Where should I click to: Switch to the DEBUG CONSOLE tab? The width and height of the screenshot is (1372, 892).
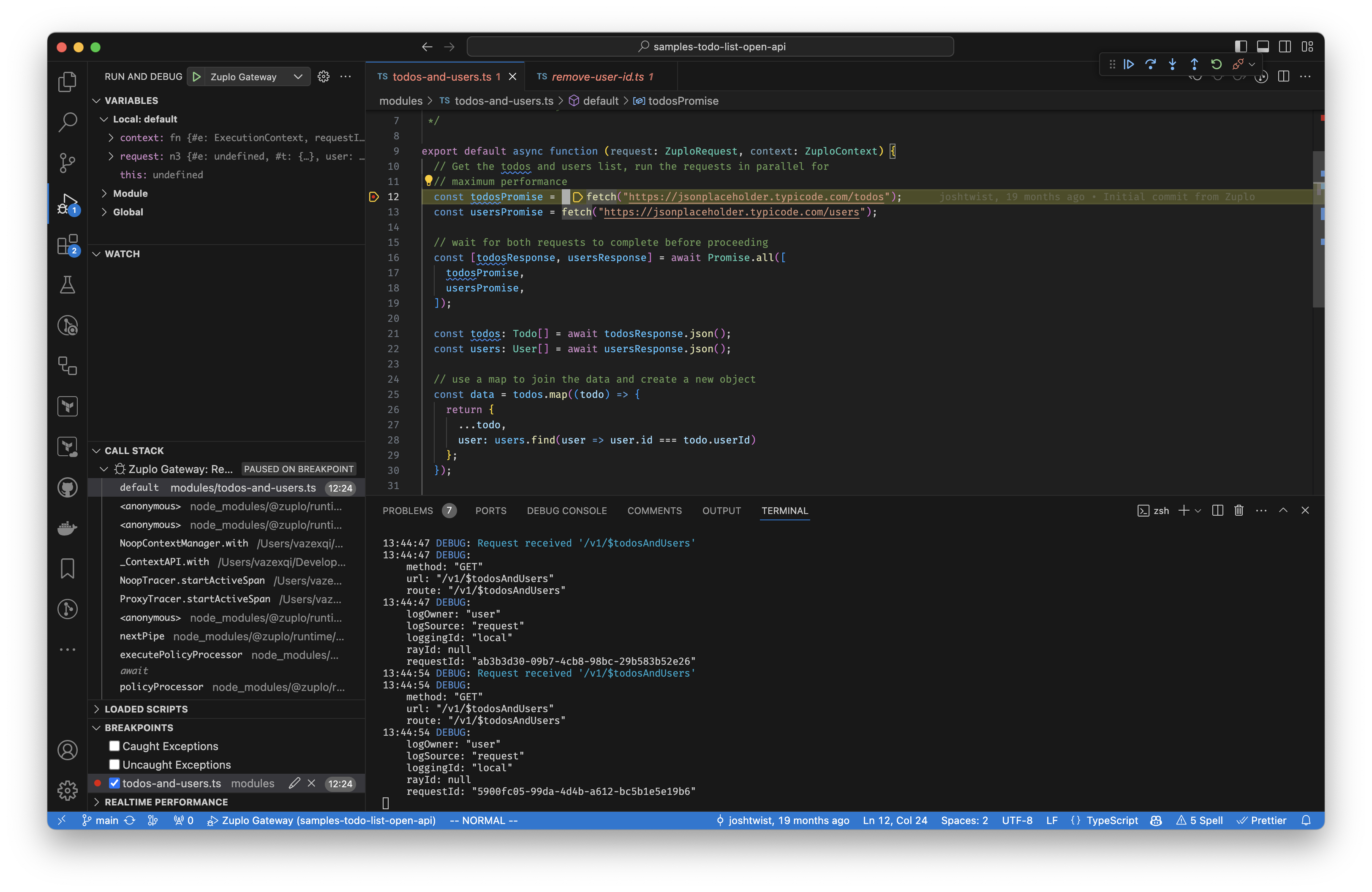(567, 510)
